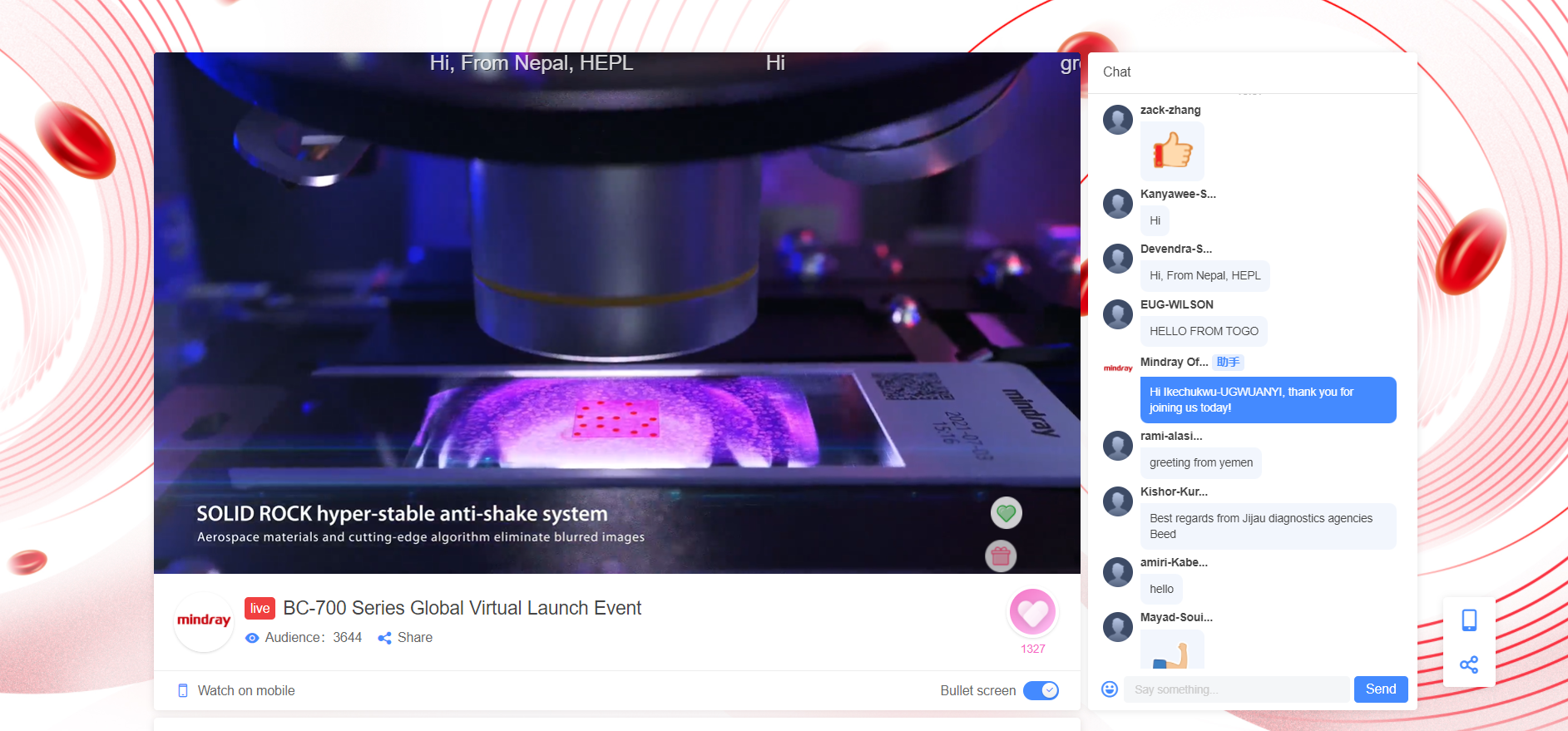1568x731 pixels.
Task: Open the gift box icon on video
Action: coord(1001,556)
